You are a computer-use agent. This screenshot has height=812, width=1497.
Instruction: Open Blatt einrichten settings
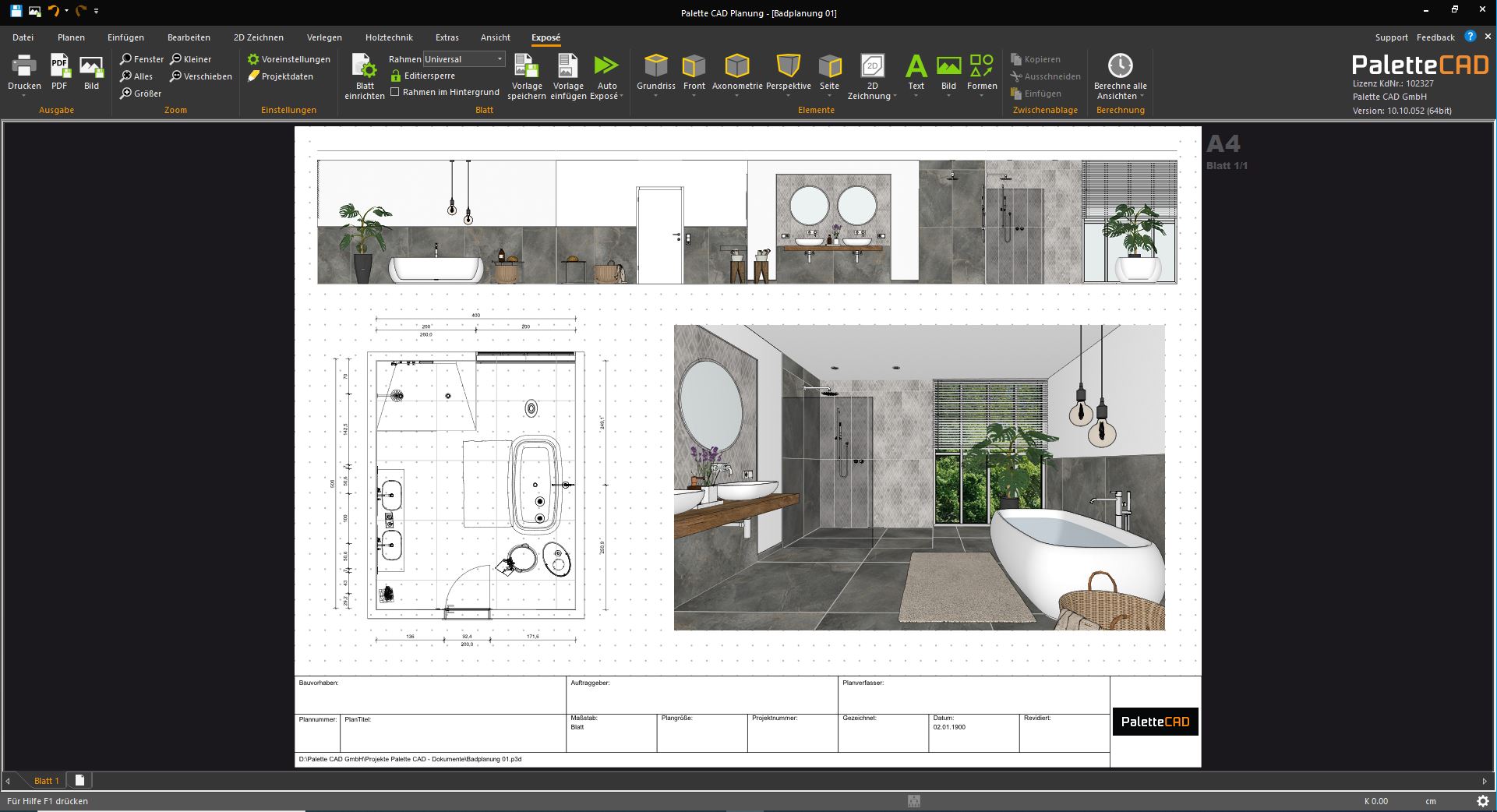coord(364,74)
